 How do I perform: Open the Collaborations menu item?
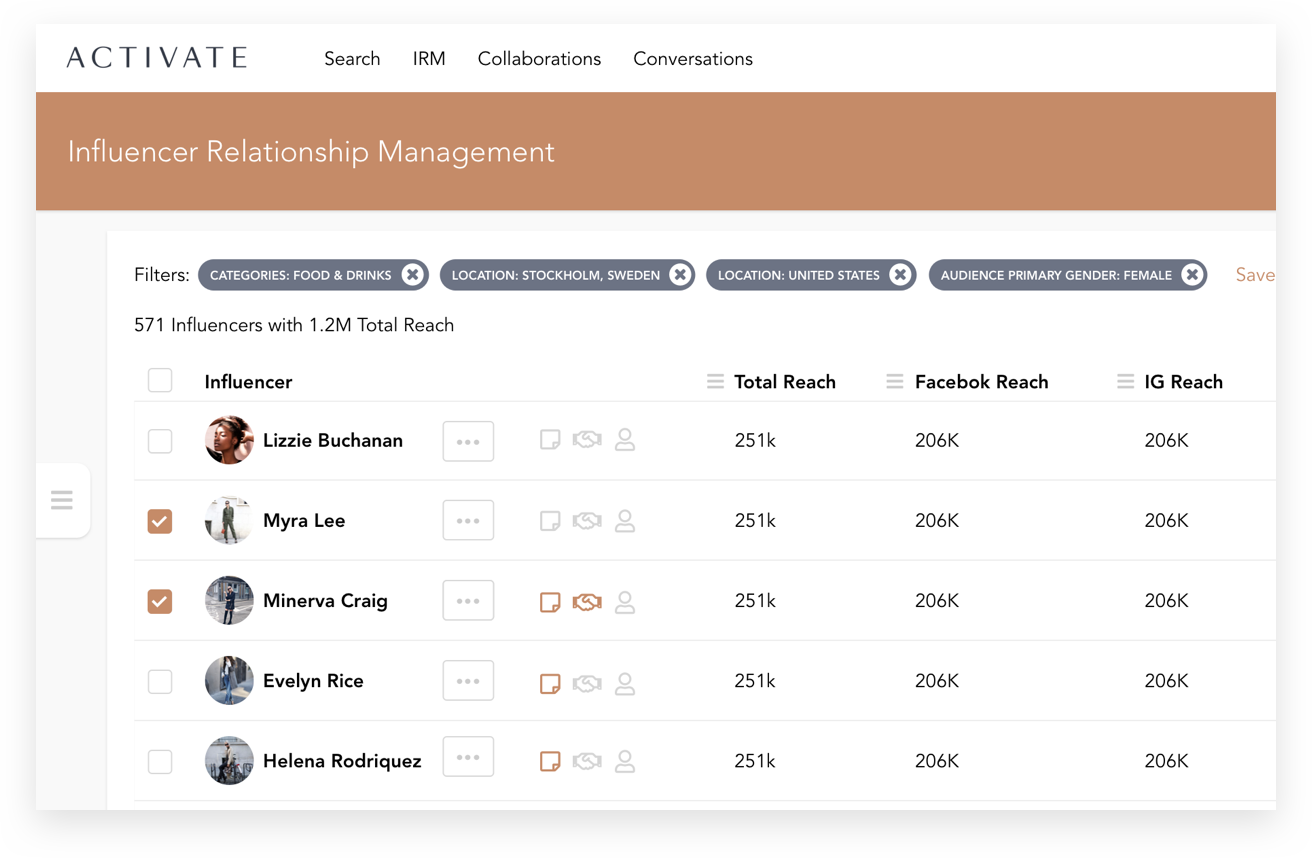point(539,59)
